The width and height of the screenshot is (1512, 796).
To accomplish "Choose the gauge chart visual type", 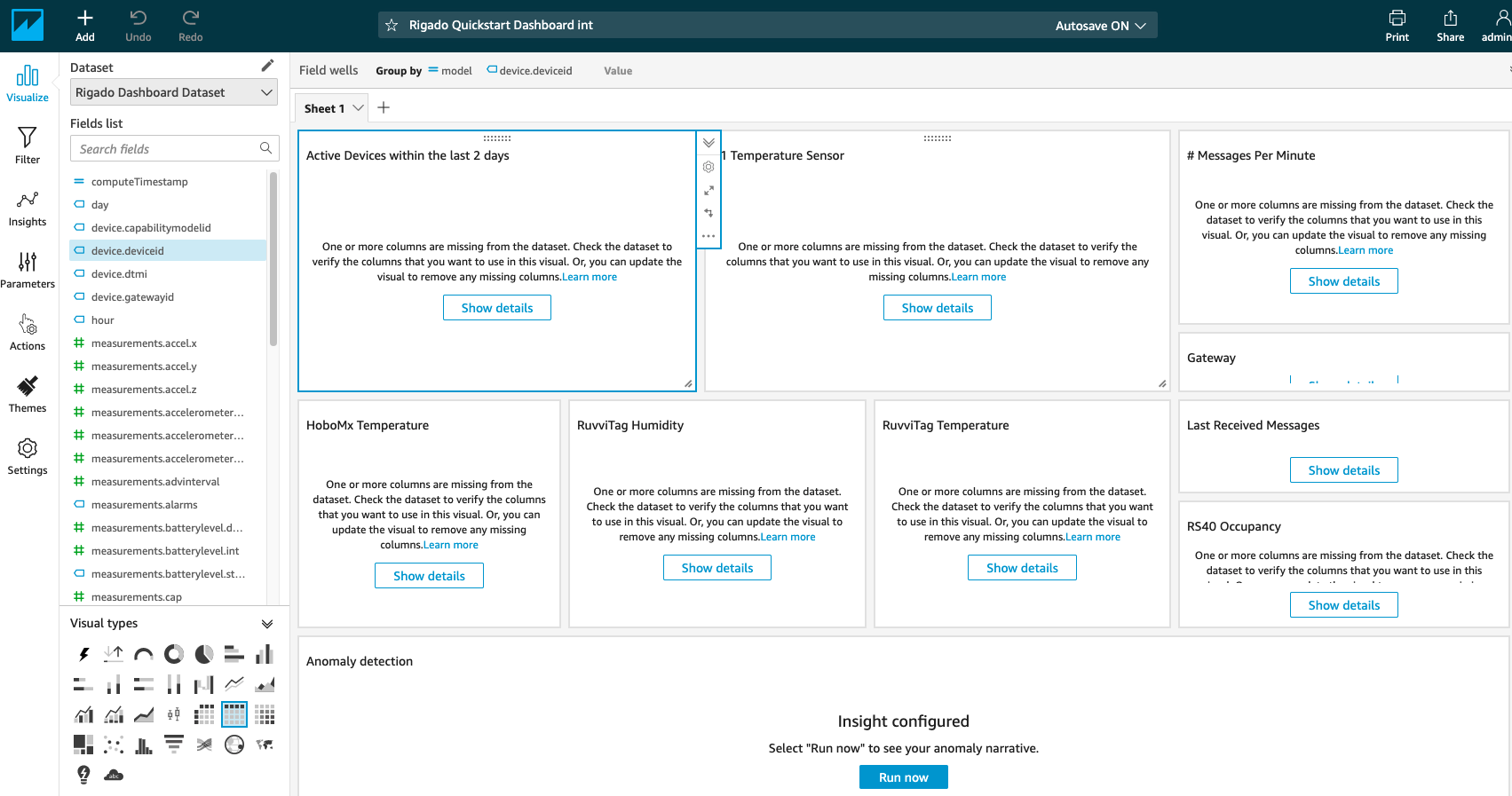I will coord(144,654).
